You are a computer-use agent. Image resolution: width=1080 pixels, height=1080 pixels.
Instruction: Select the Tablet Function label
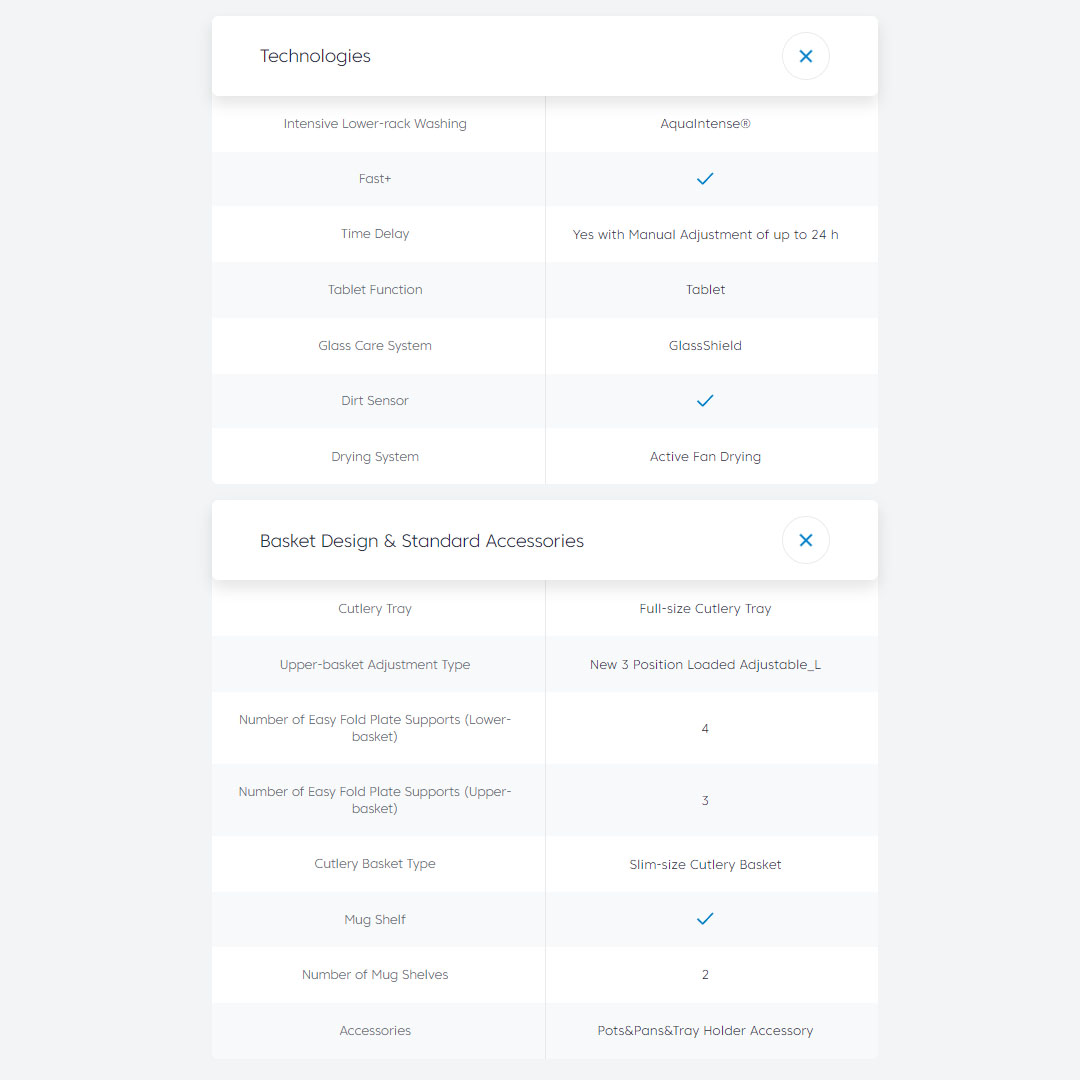click(375, 290)
